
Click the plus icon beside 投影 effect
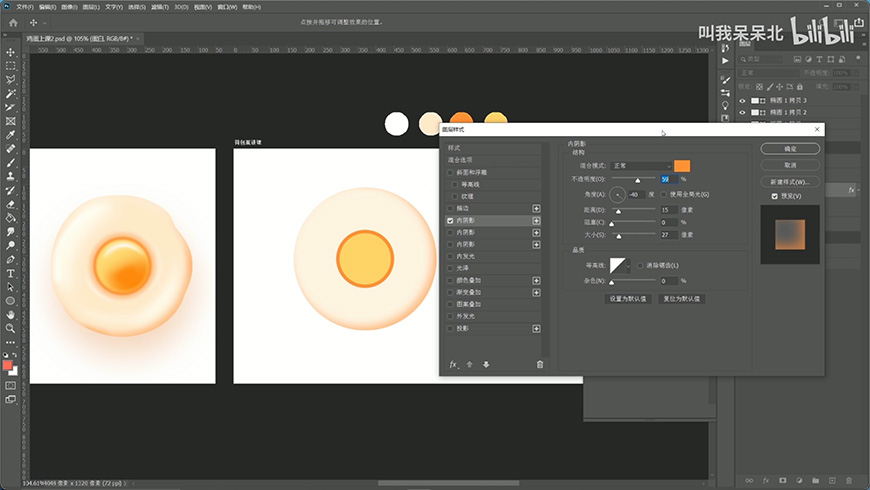click(536, 328)
